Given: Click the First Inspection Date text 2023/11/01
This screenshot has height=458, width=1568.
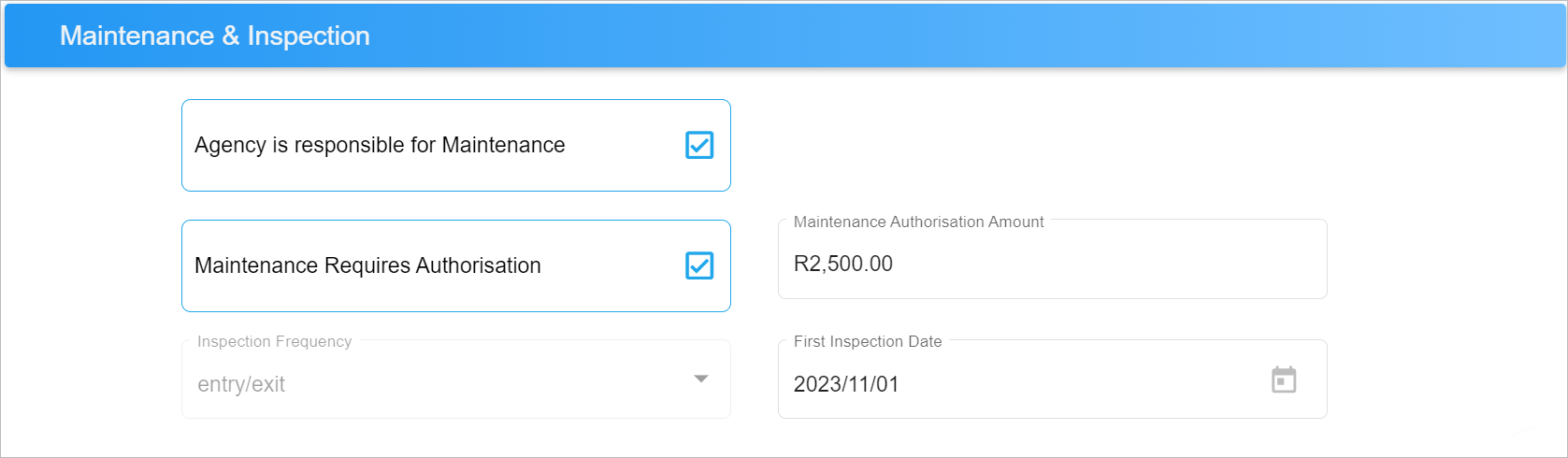Looking at the screenshot, I should click(x=846, y=384).
